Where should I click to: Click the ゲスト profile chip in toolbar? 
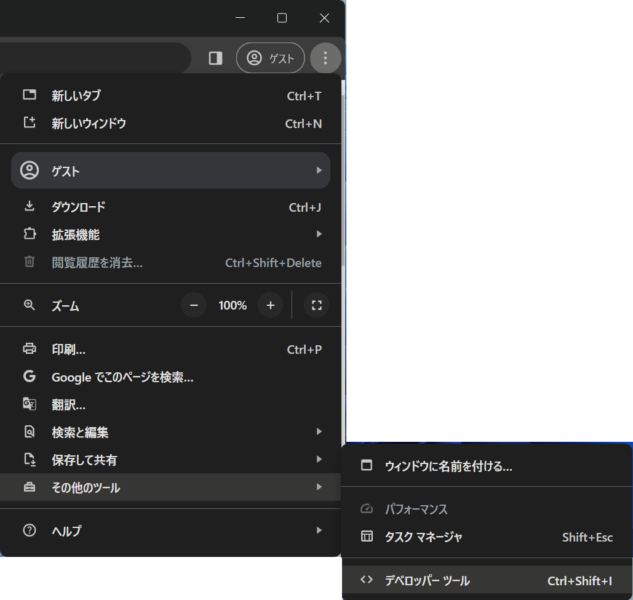270,58
